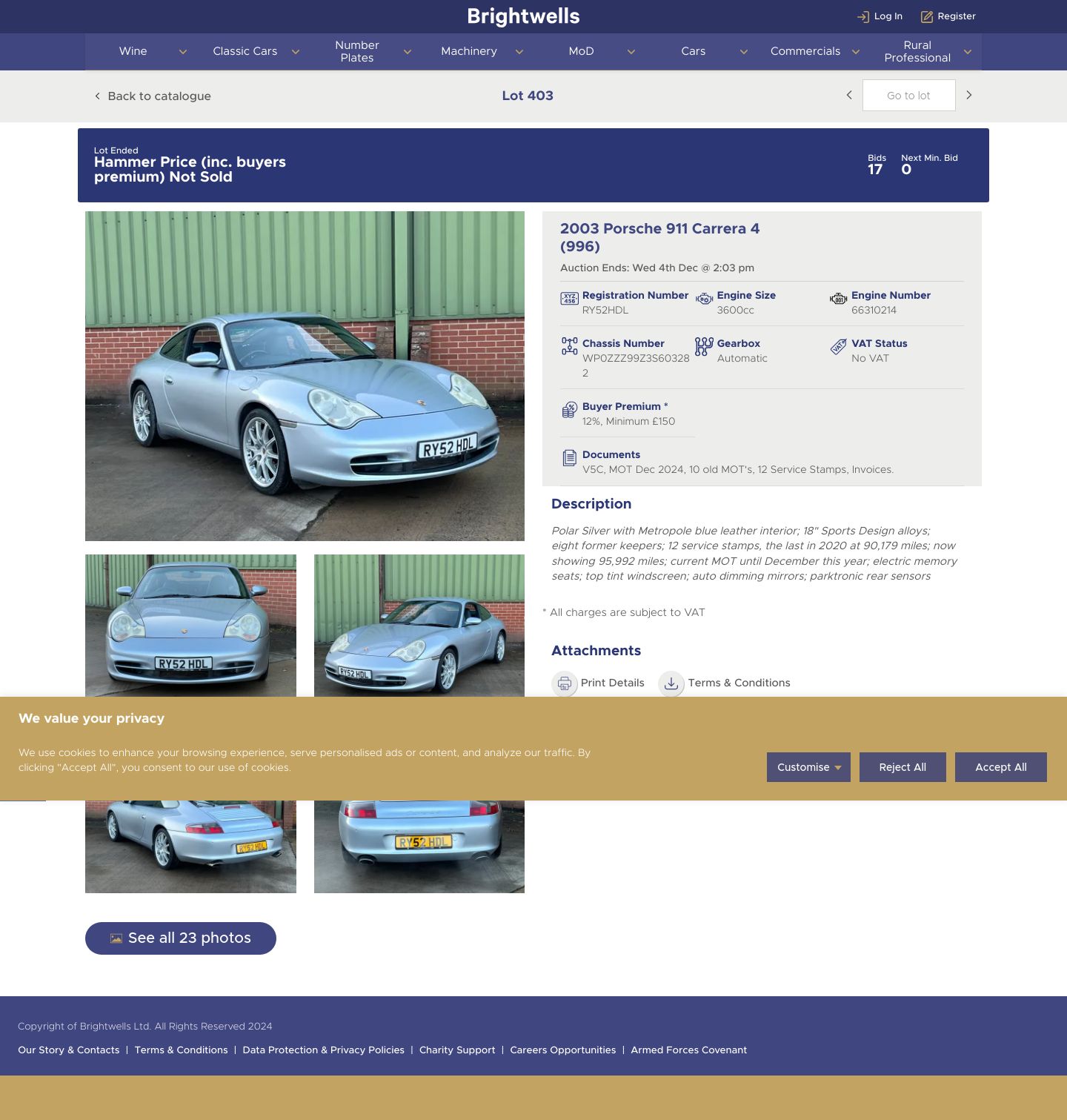
Task: Open the rear-quarter Porsche thumbnail
Action: click(190, 846)
